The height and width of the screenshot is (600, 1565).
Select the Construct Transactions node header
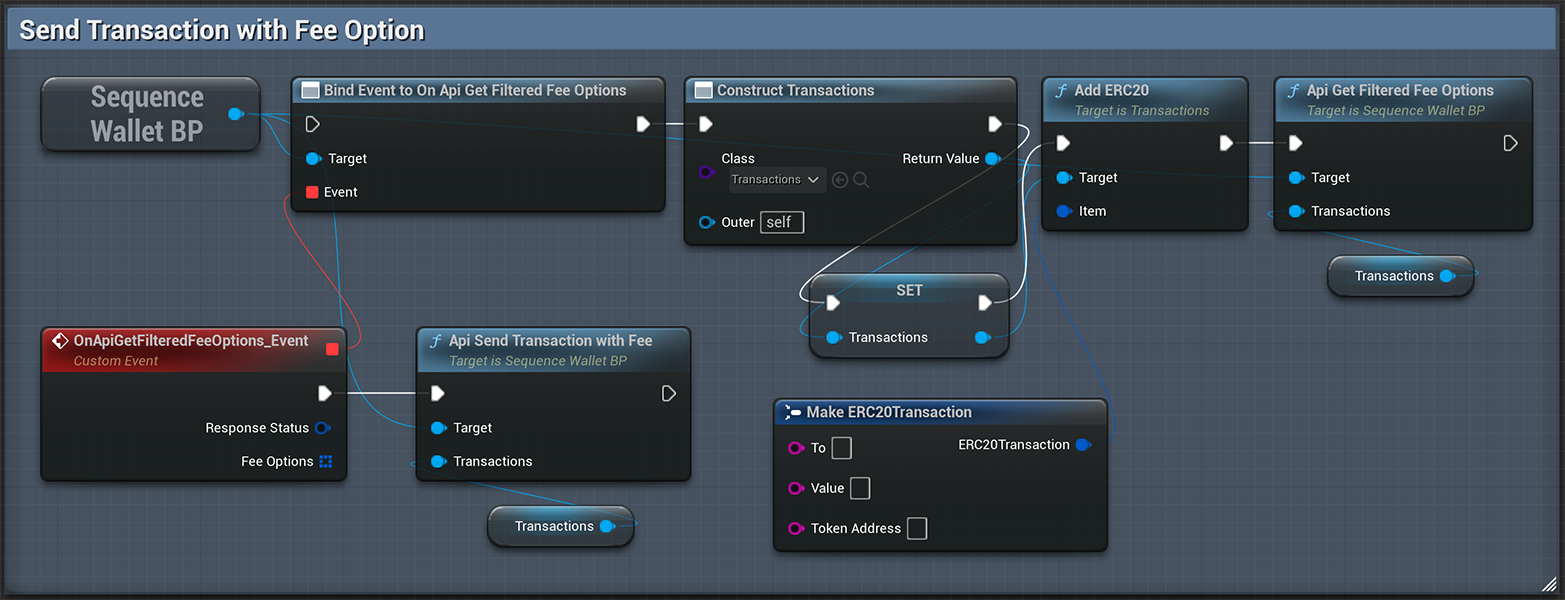point(850,90)
